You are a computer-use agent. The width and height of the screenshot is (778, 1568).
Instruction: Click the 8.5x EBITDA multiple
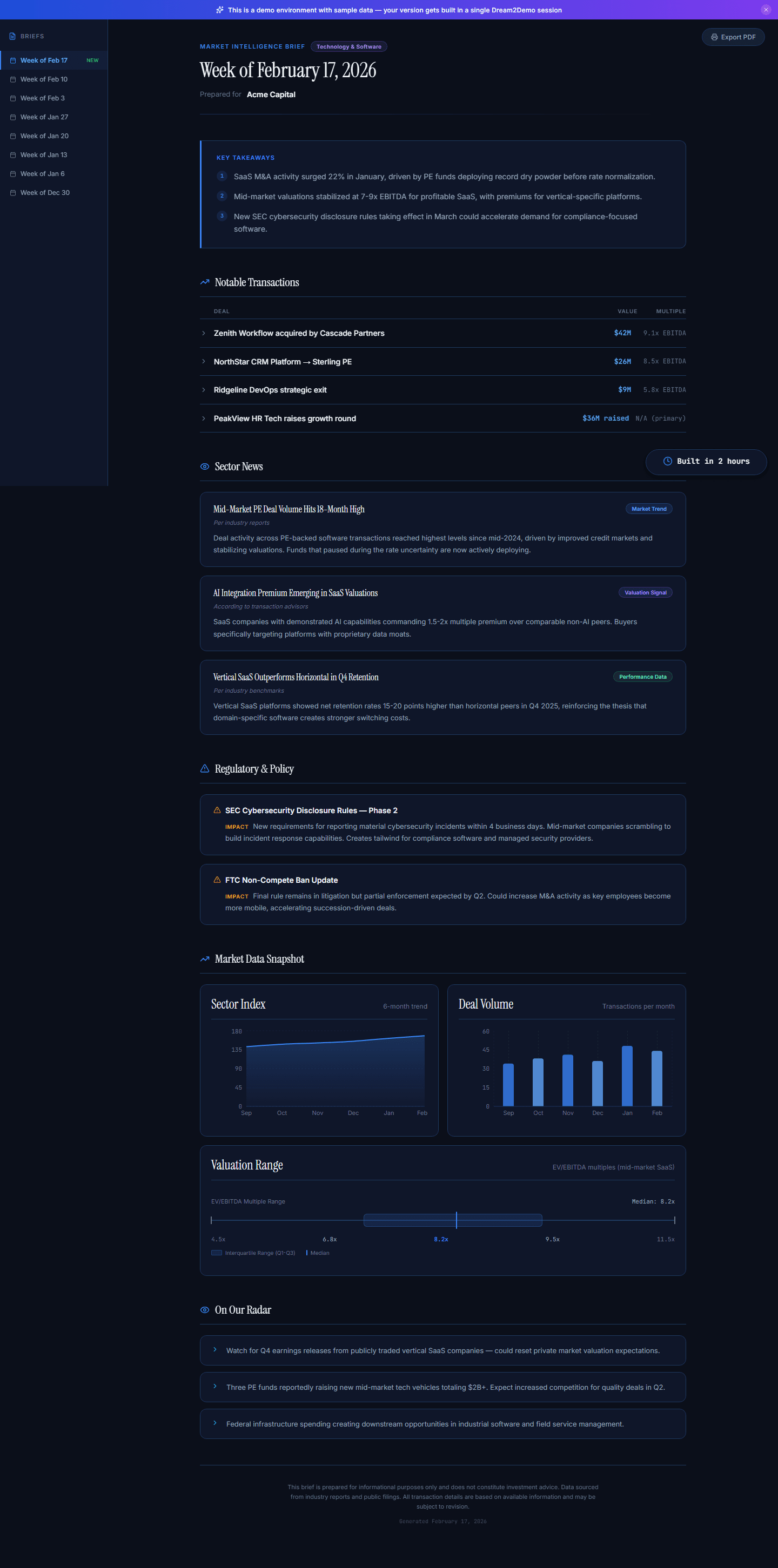pos(665,362)
